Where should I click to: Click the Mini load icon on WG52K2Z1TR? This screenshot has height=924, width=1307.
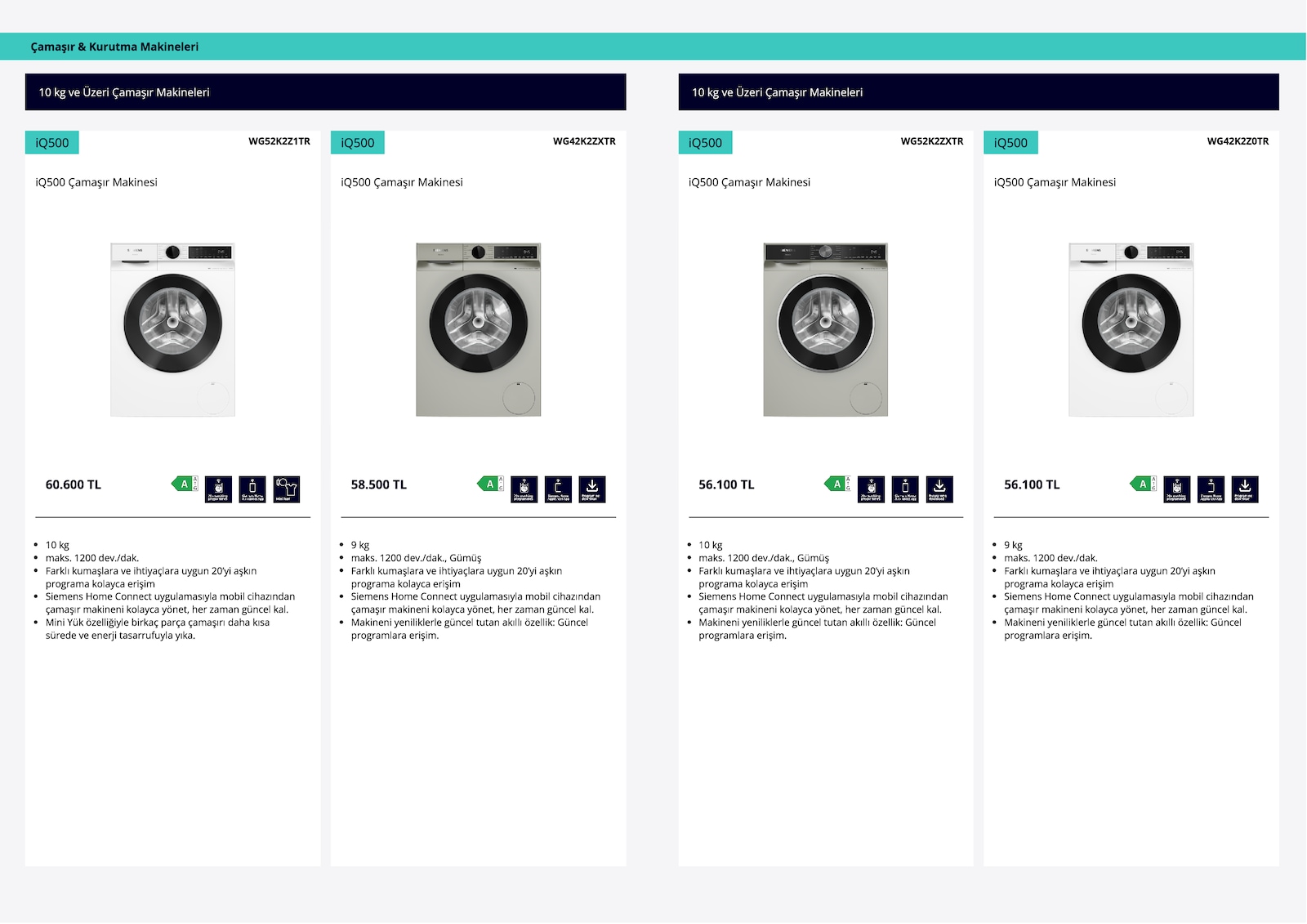(287, 489)
